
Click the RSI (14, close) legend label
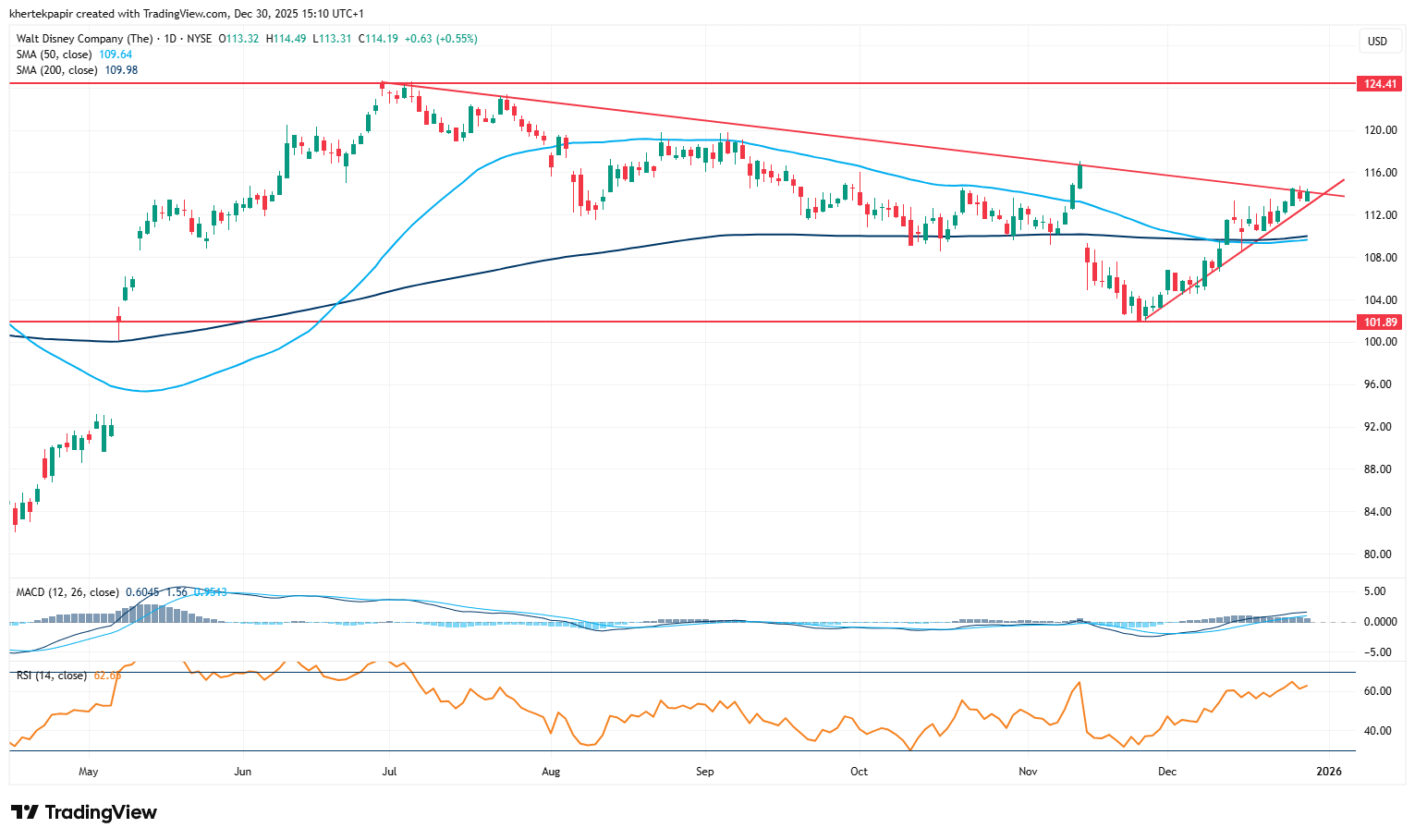(x=51, y=676)
